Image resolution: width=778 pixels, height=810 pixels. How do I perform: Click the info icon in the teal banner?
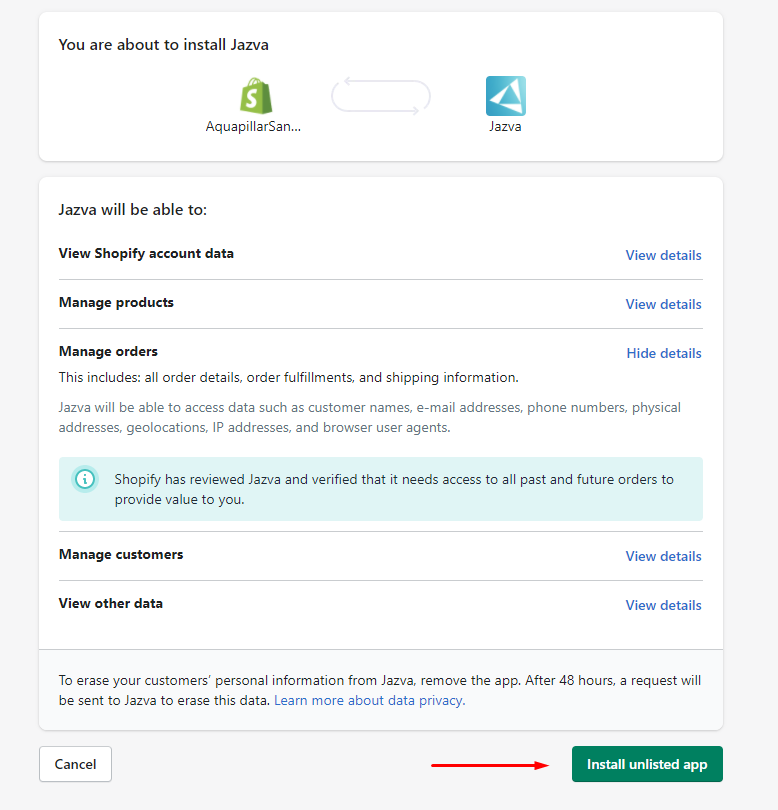(x=86, y=479)
